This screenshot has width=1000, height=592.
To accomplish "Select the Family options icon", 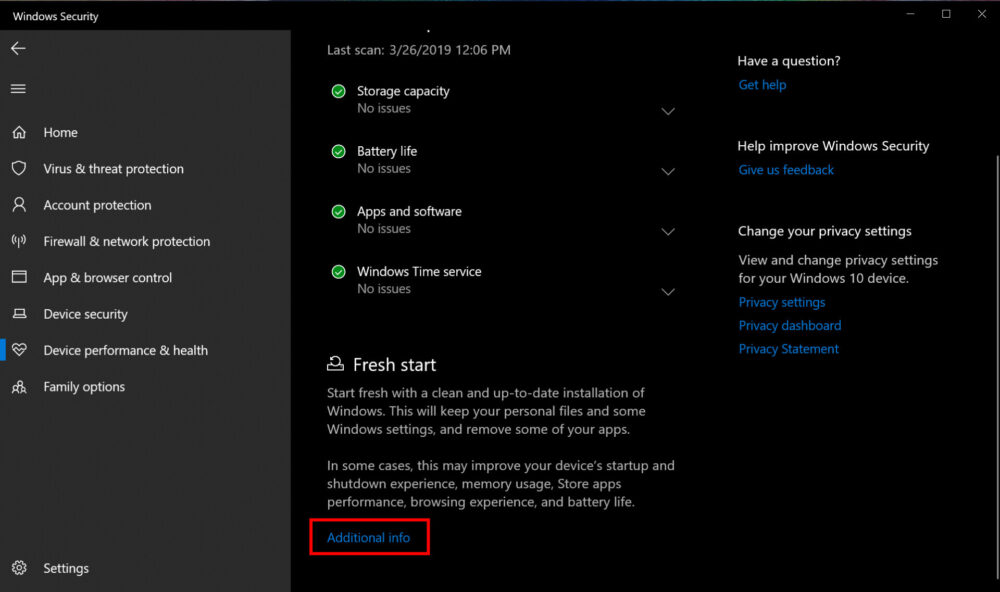I will pyautogui.click(x=19, y=386).
